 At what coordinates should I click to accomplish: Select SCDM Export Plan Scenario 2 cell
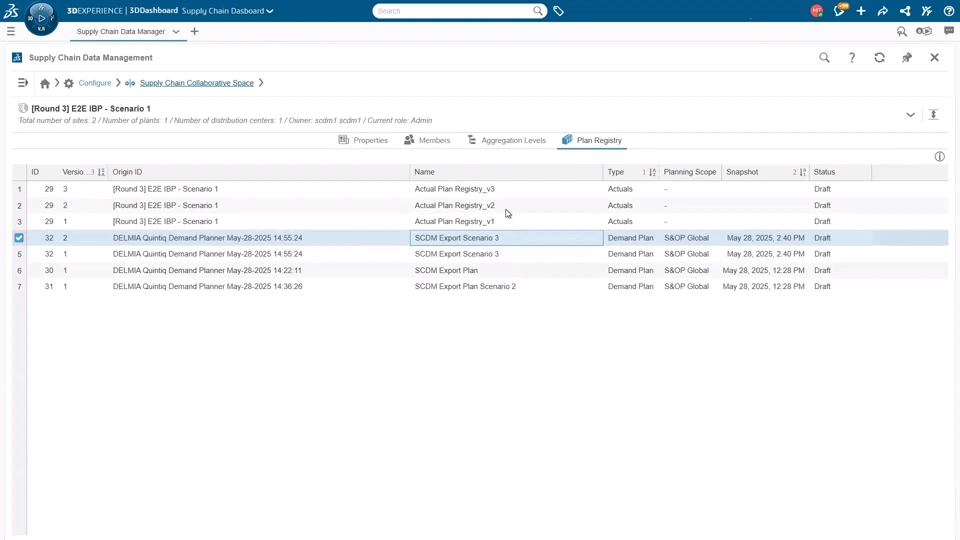(x=506, y=287)
